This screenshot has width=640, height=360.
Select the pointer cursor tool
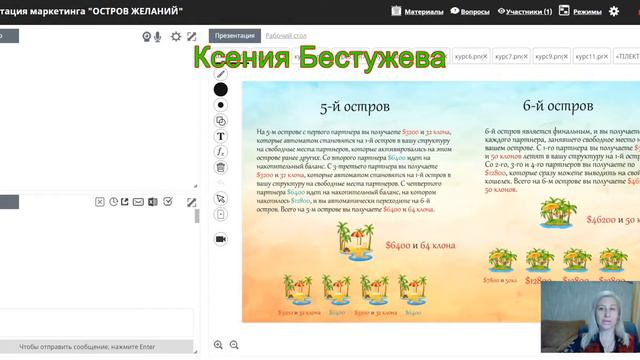point(221,199)
